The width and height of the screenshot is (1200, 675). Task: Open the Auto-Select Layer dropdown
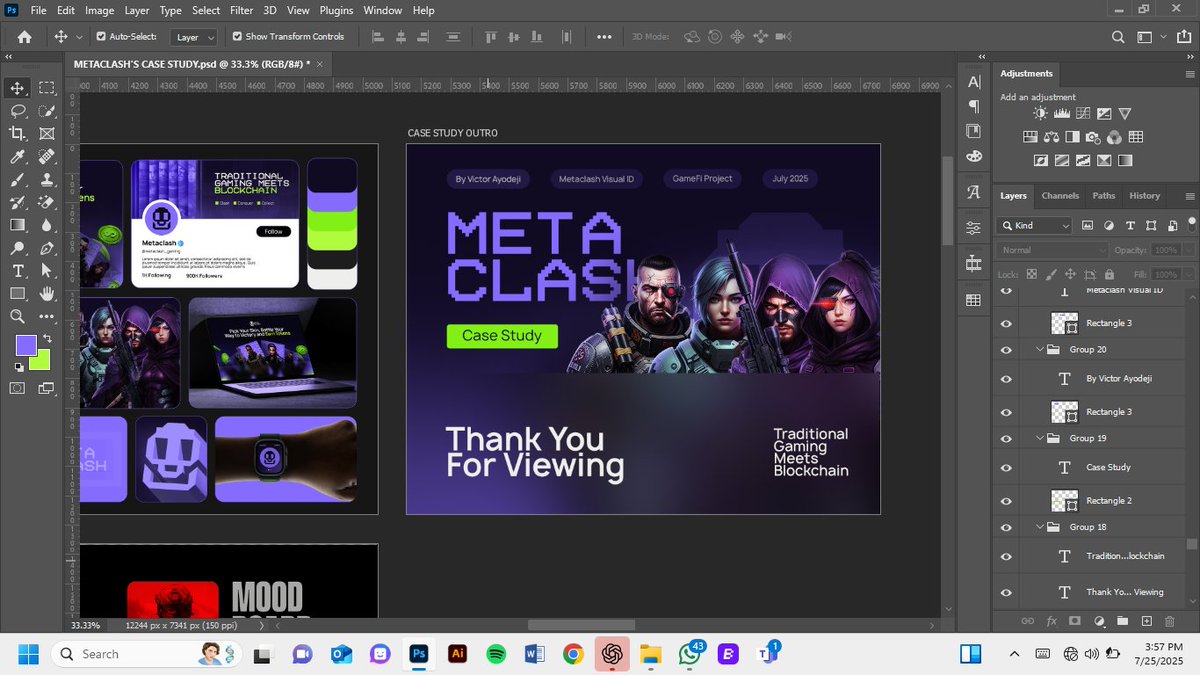coord(194,37)
